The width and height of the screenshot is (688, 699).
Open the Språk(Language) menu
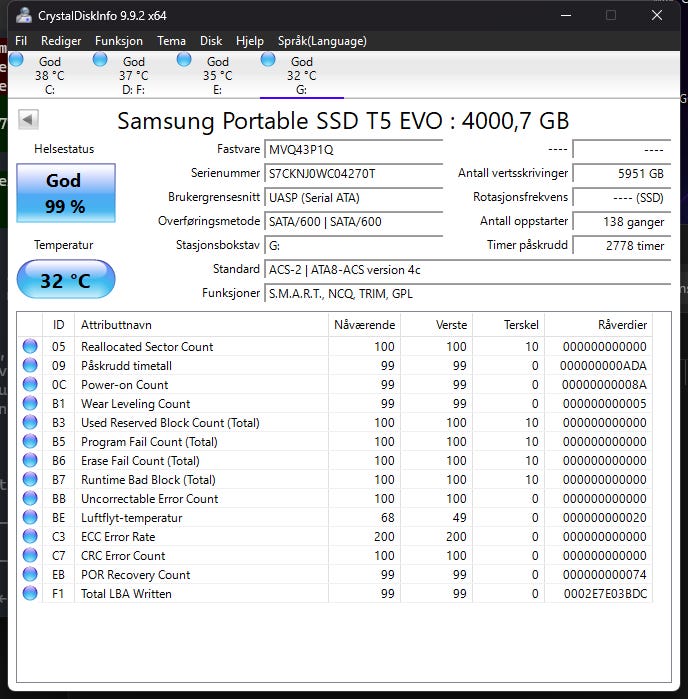[x=322, y=41]
